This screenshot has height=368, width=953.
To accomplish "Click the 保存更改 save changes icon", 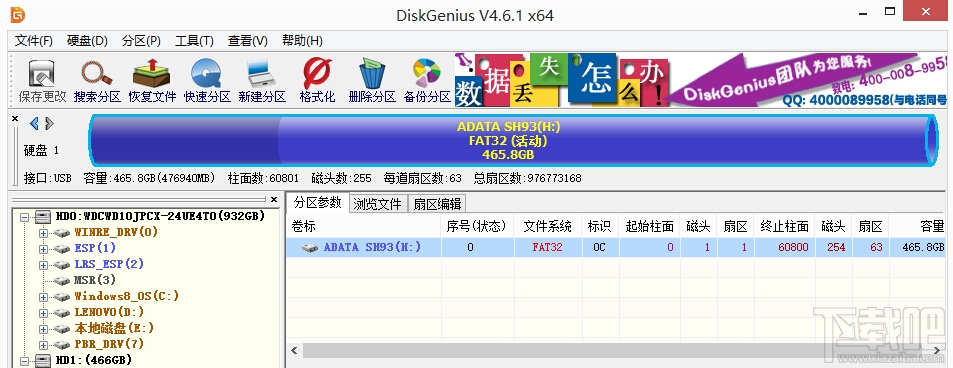I will [42, 81].
